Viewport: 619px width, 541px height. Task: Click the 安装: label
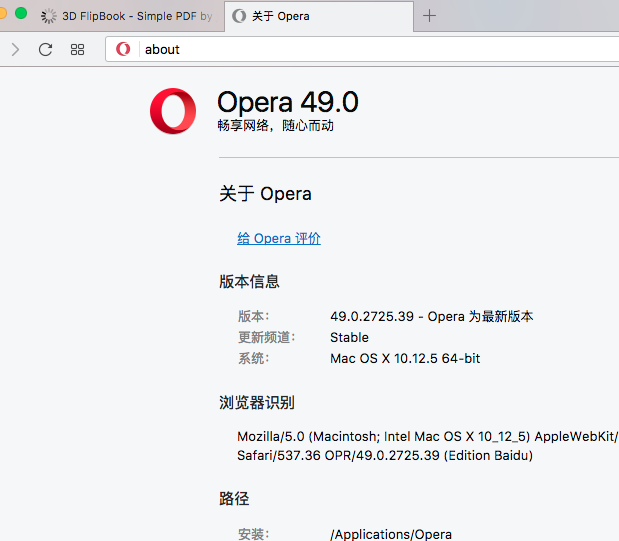pos(253,534)
